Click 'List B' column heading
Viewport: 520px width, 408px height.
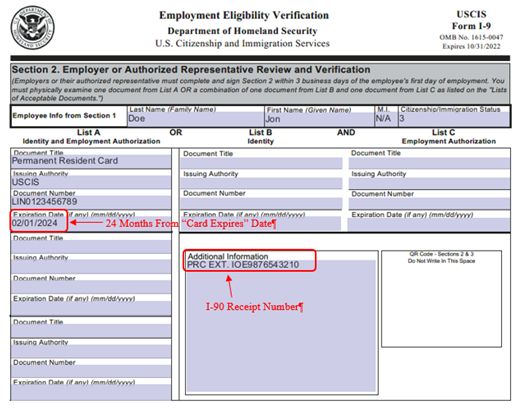coord(260,132)
